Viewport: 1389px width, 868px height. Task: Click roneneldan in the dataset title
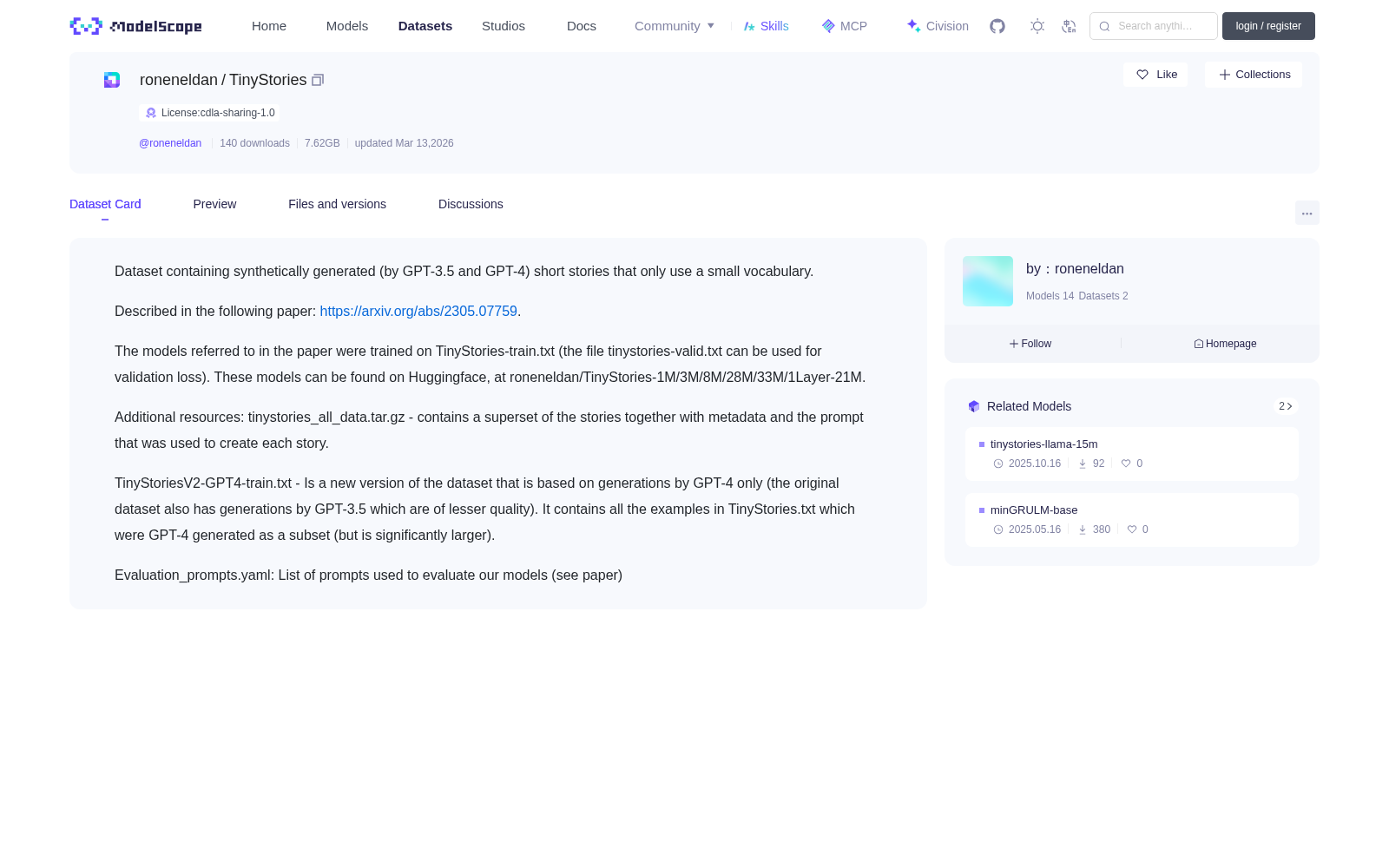(x=179, y=80)
